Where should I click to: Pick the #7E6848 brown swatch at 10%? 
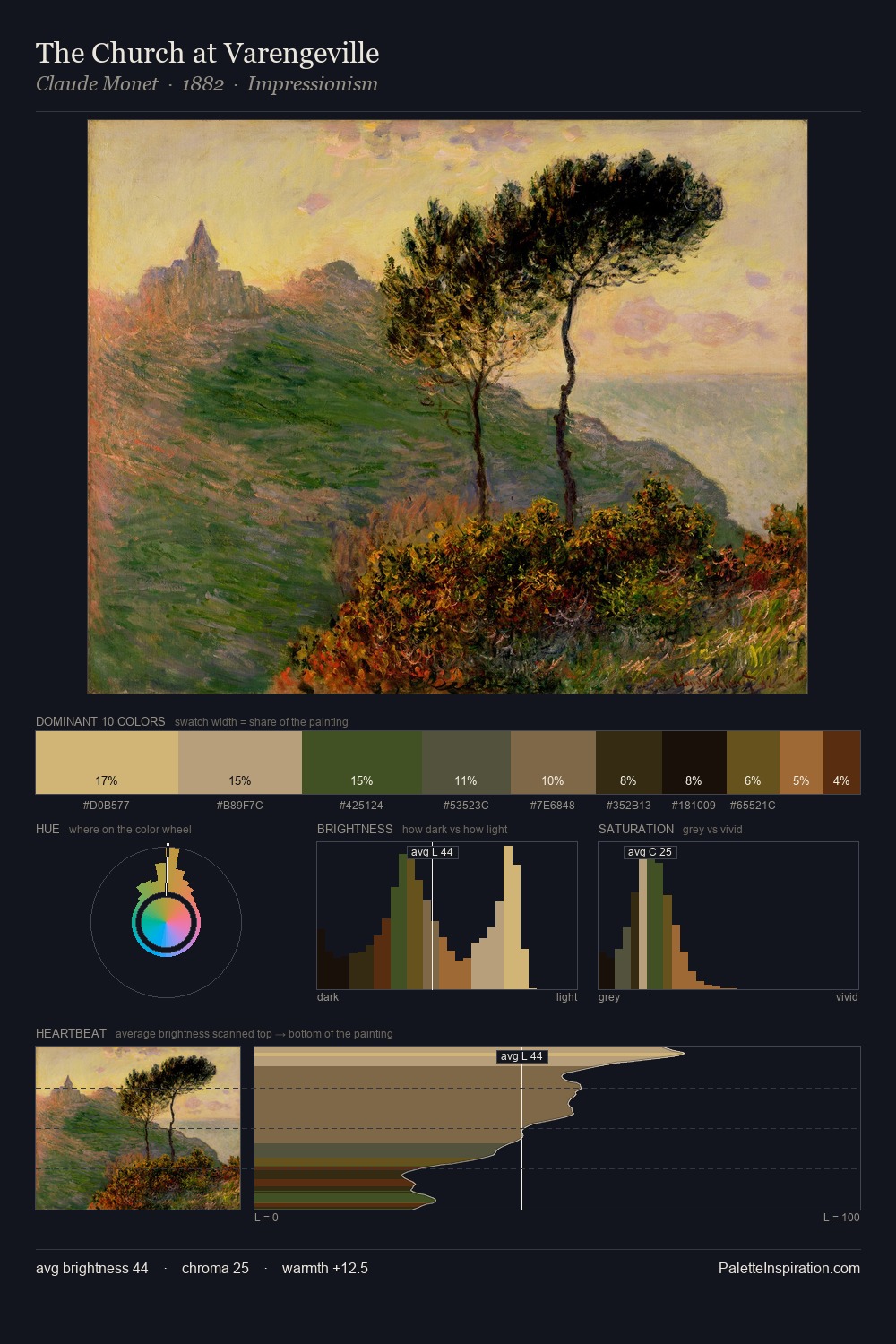coord(553,762)
